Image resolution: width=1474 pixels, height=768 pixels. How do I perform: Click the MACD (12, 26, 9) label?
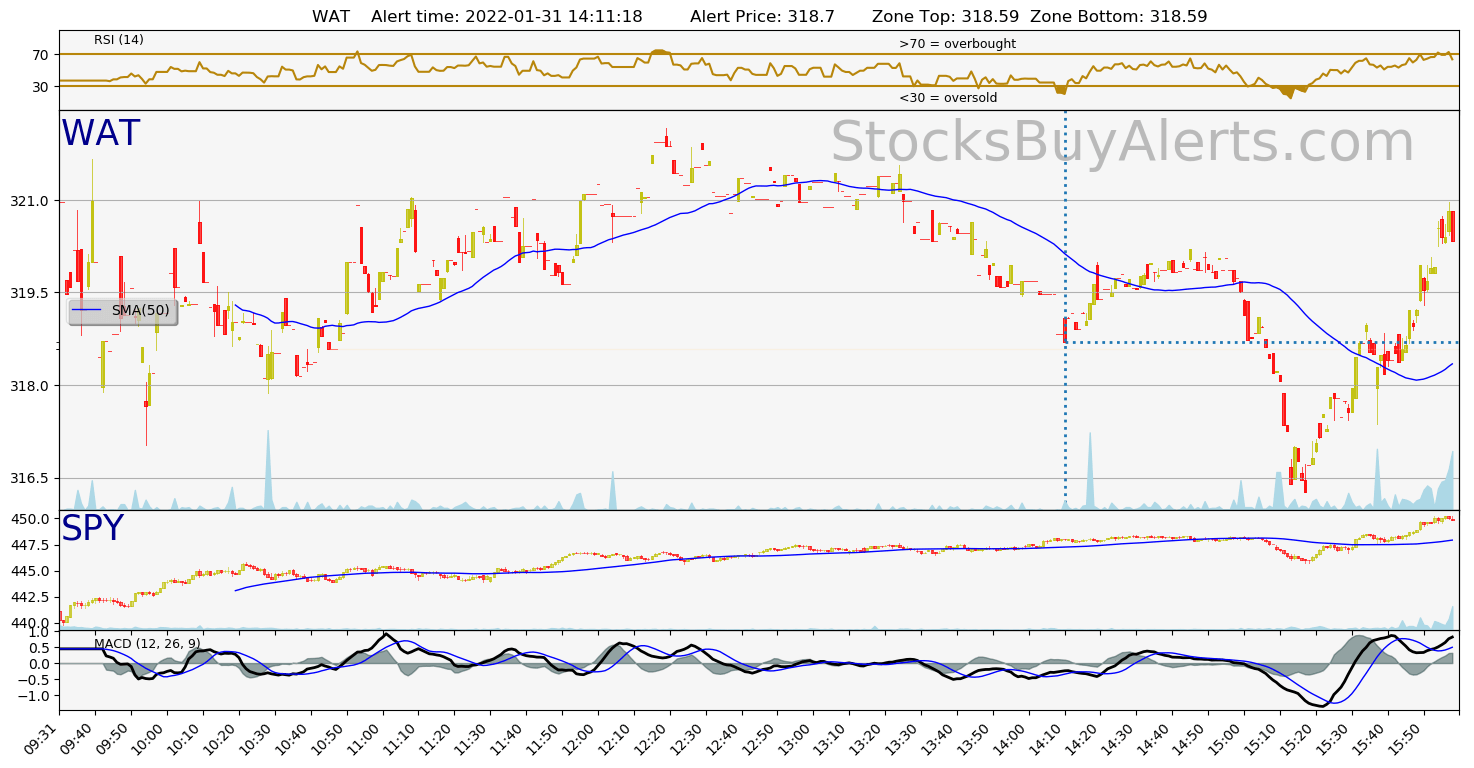147,643
